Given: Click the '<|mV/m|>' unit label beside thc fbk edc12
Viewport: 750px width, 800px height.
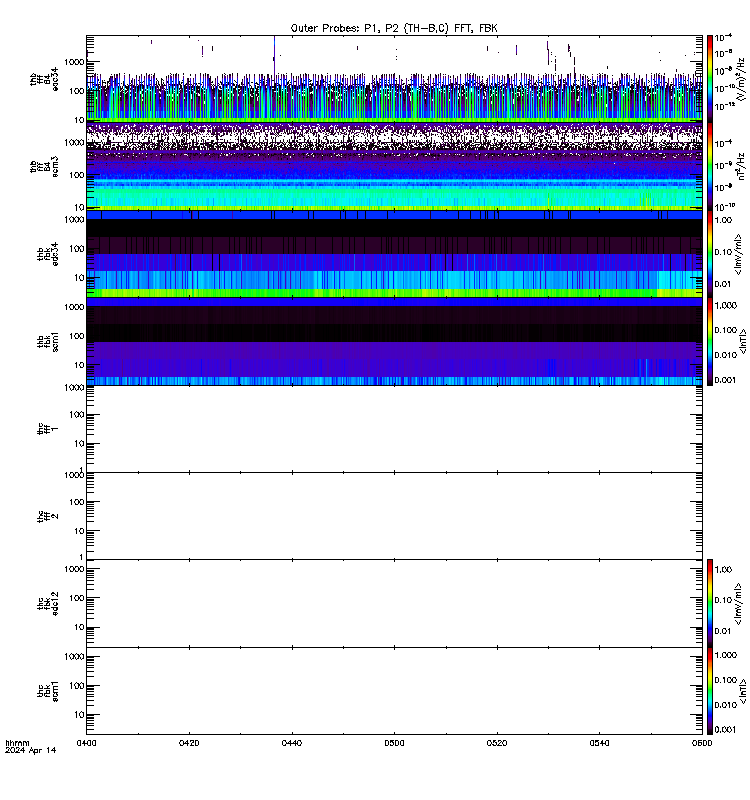Looking at the screenshot, I should [738, 604].
